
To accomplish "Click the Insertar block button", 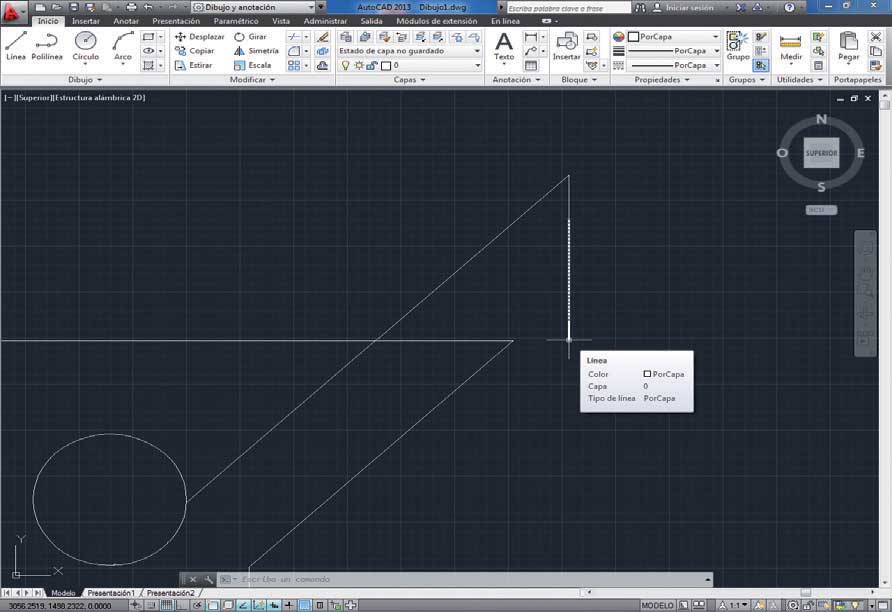I will [567, 47].
